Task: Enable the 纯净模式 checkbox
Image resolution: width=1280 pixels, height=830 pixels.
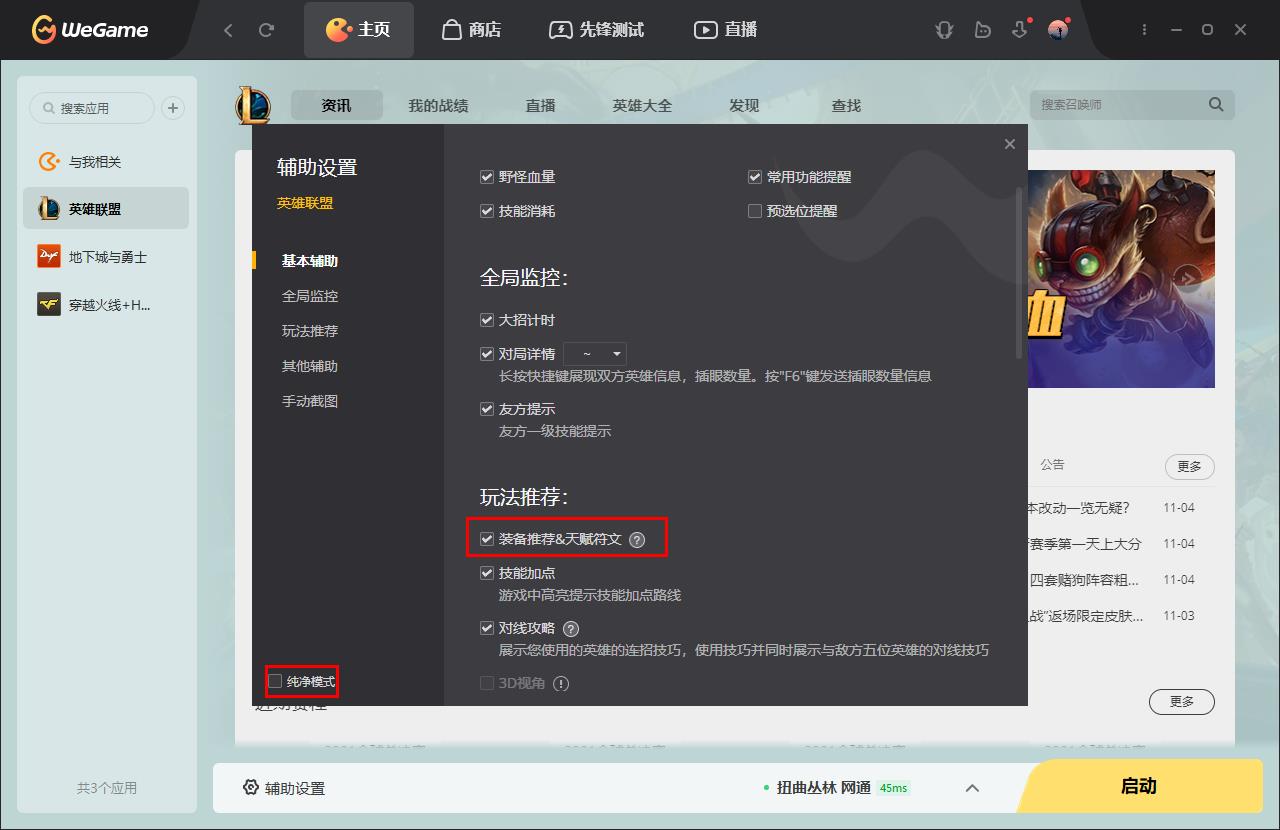Action: (x=275, y=681)
